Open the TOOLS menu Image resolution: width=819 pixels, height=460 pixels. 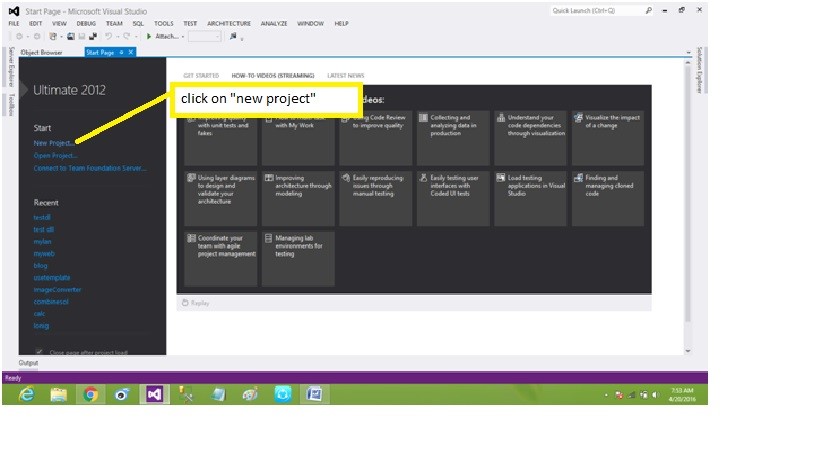(163, 23)
